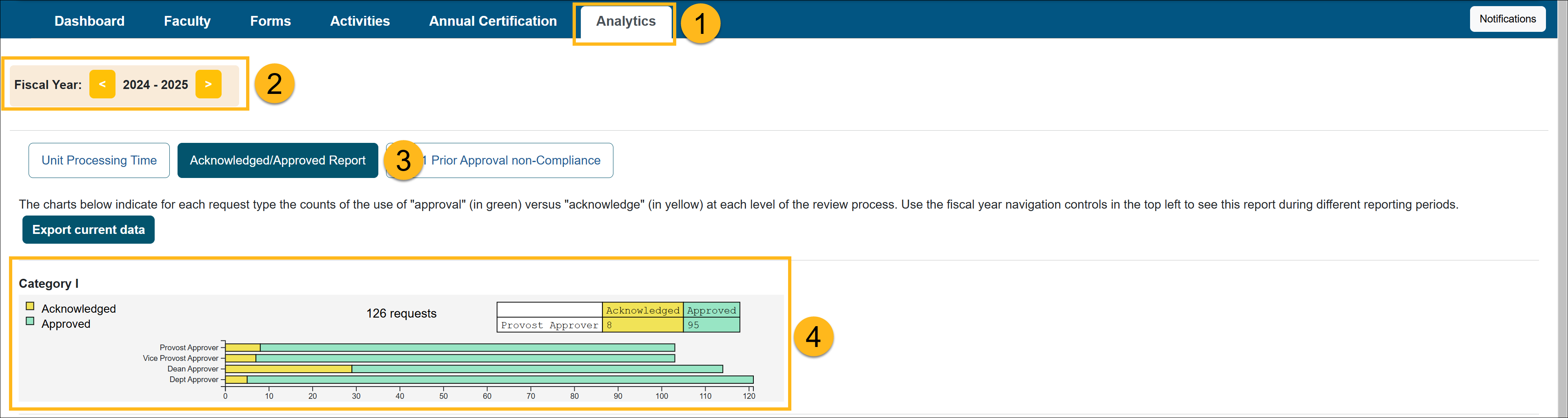Open the Forms tab
Screen dimensions: 1568x418
(270, 21)
